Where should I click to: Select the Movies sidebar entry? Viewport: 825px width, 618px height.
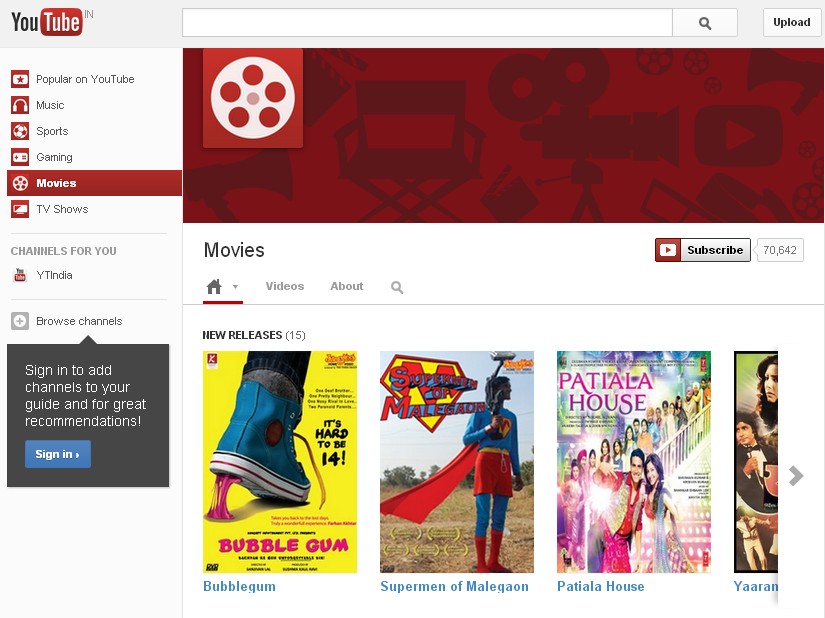point(95,183)
